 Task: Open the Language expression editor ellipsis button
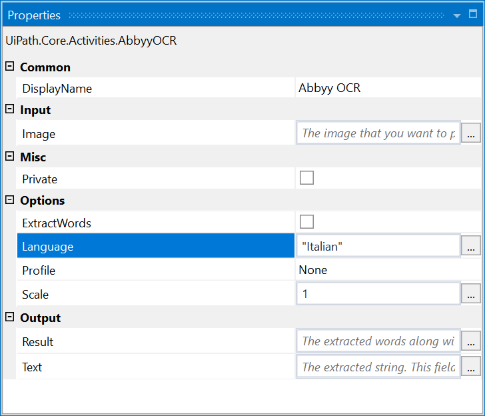[x=471, y=246]
